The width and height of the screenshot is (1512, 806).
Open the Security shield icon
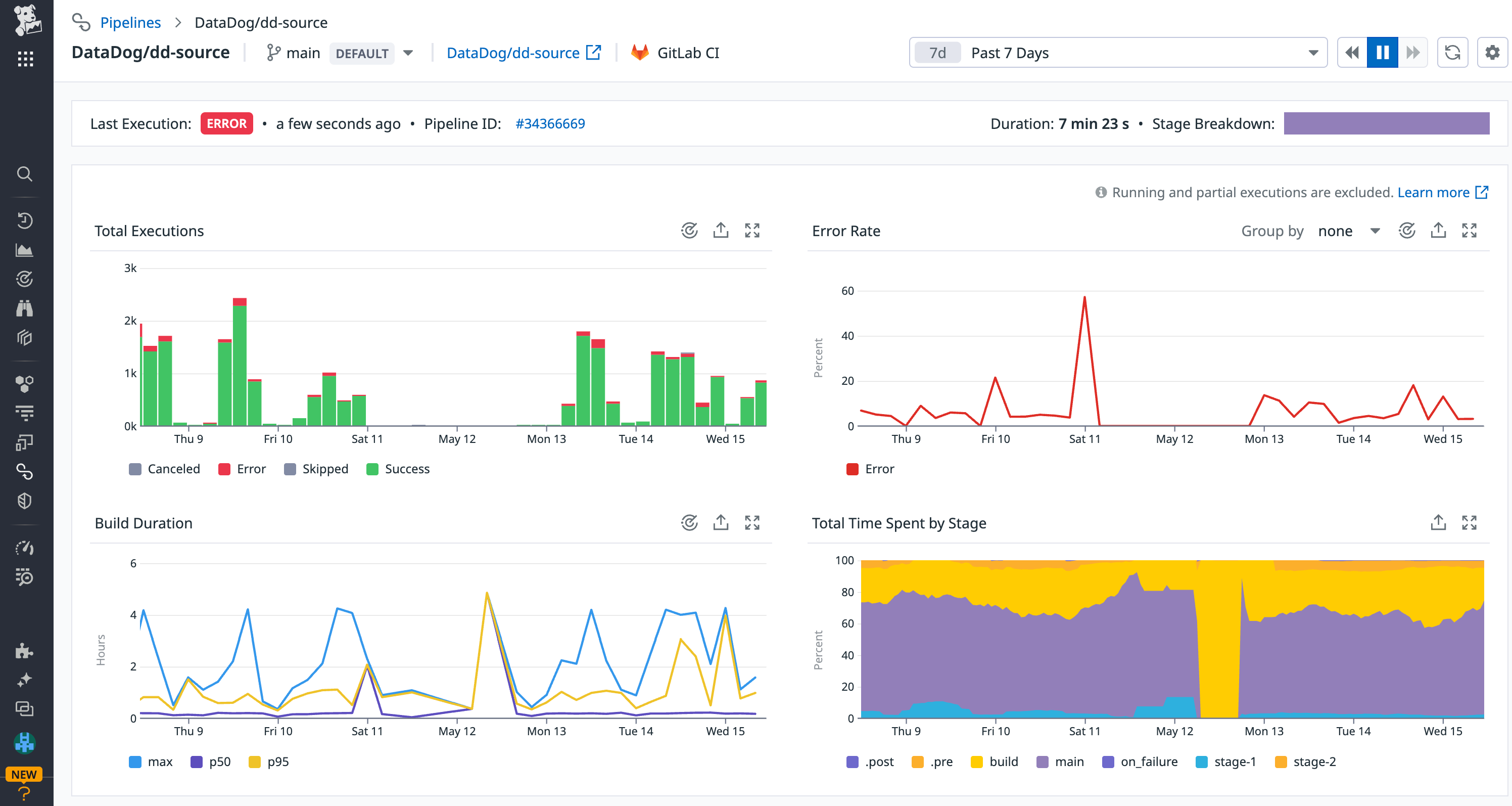[x=25, y=501]
